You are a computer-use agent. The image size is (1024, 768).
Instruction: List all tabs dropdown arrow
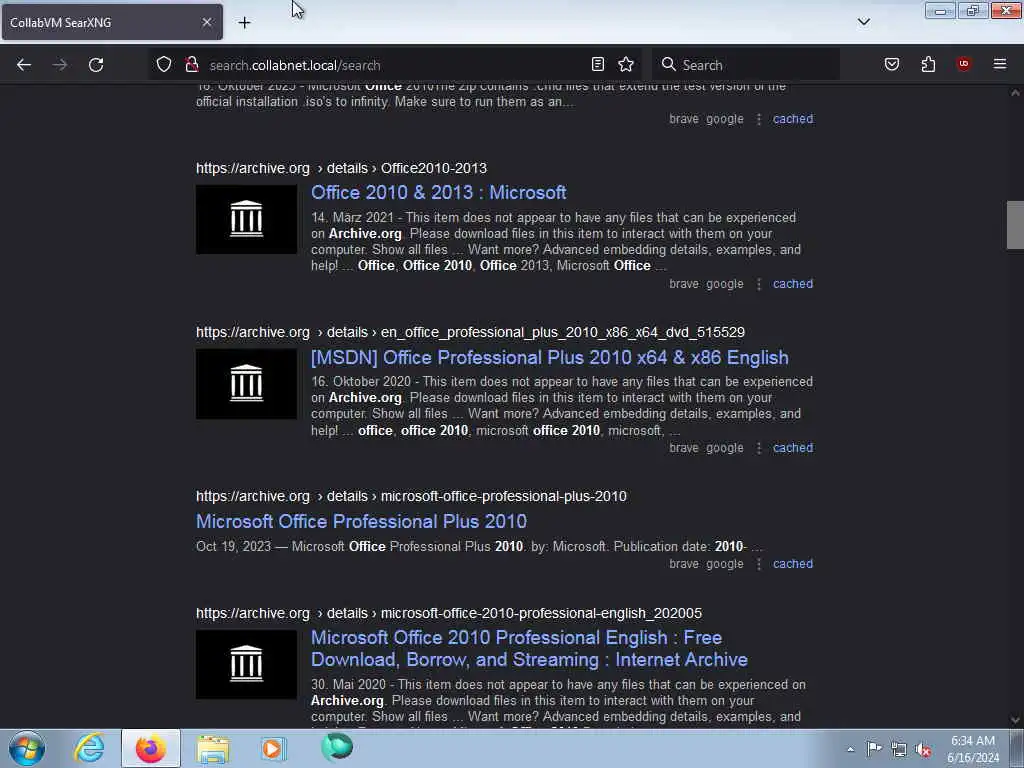point(863,22)
